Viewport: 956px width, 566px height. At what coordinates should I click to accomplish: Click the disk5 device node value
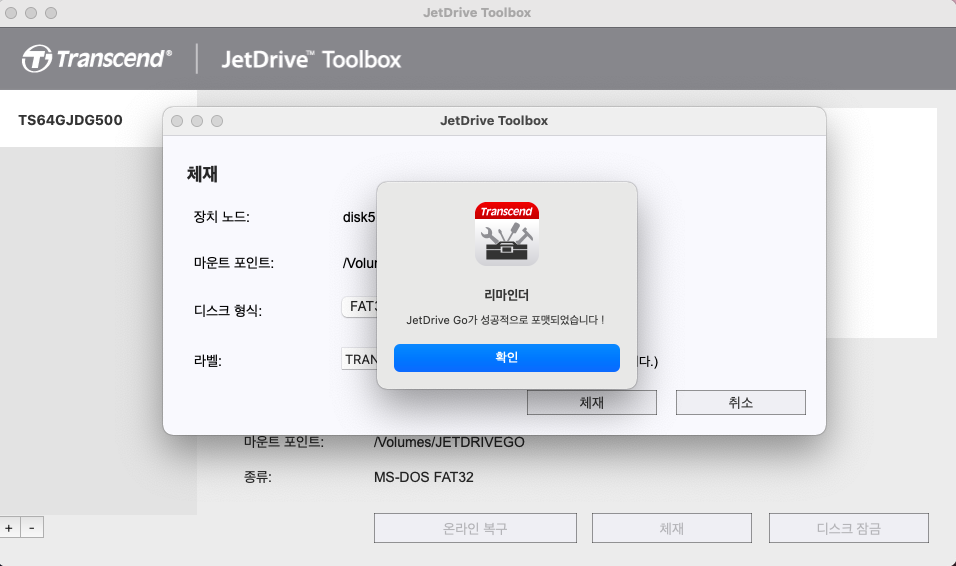359,217
